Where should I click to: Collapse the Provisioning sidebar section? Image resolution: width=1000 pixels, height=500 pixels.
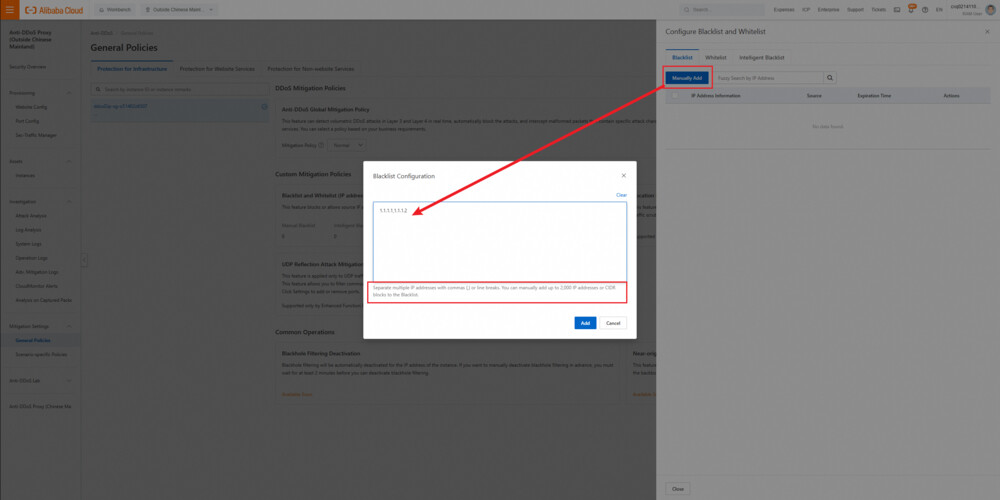pos(69,93)
